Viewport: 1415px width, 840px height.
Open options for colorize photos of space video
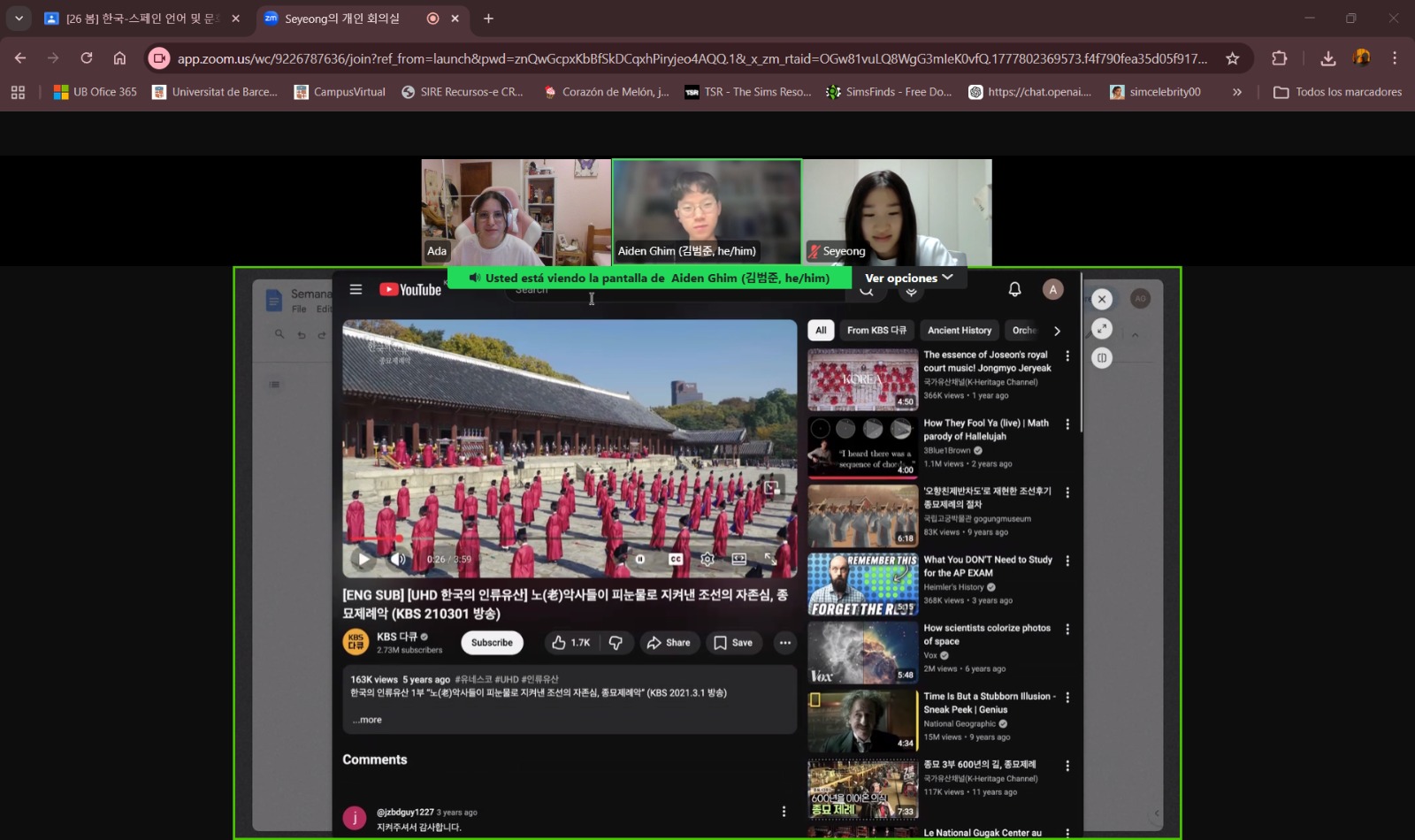click(1067, 630)
